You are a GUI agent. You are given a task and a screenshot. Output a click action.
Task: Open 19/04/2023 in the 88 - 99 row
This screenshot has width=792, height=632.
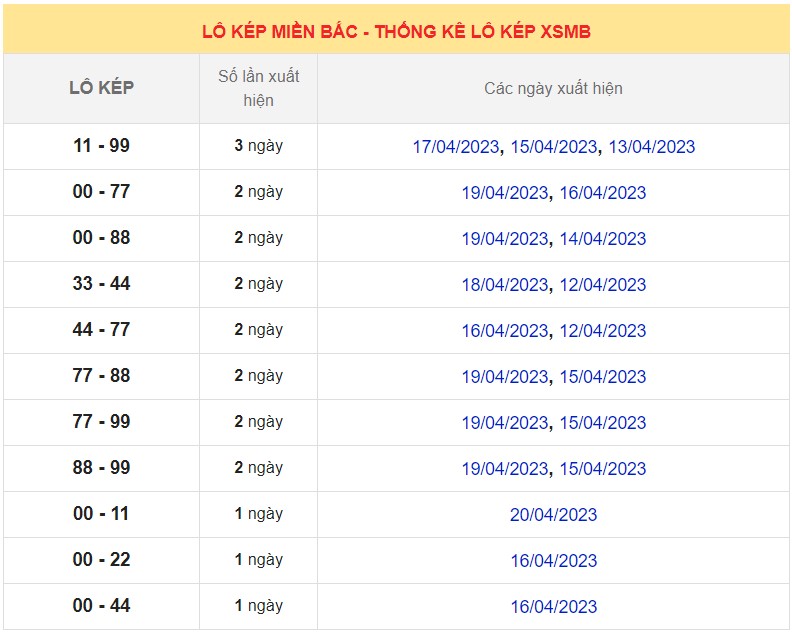tap(504, 469)
